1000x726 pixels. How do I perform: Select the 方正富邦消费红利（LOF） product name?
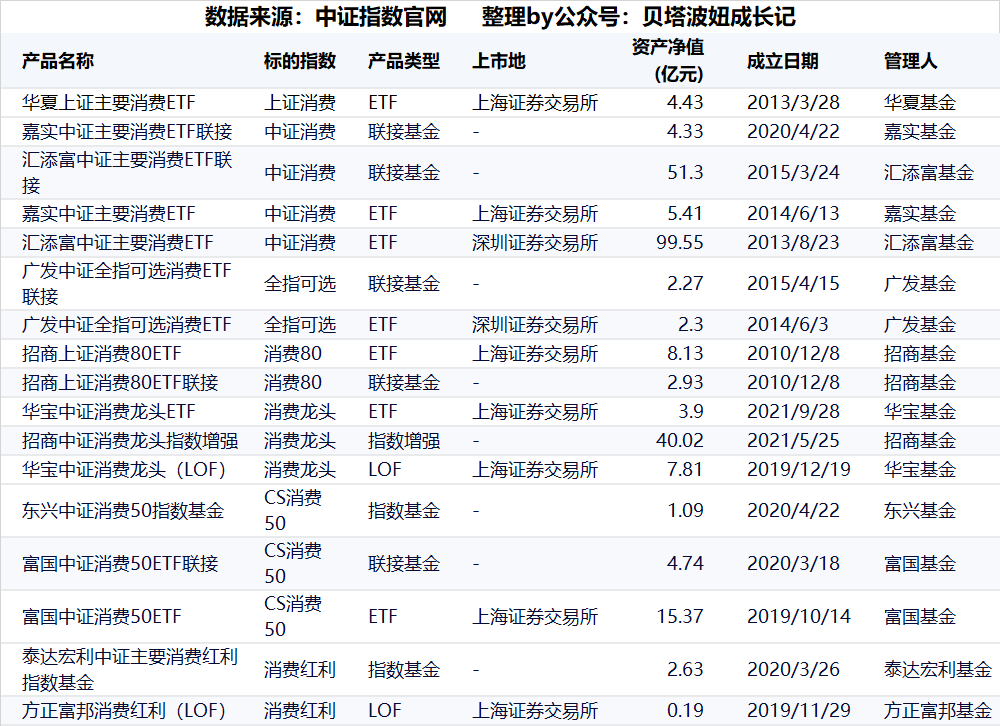pyautogui.click(x=124, y=710)
